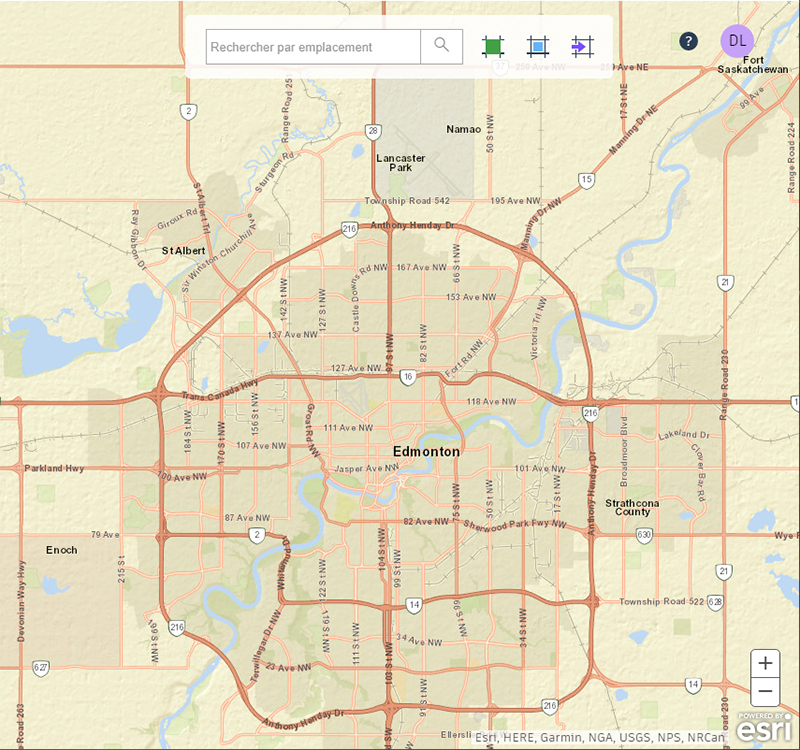Click the highway 628 shield
This screenshot has height=750, width=800.
click(x=715, y=602)
